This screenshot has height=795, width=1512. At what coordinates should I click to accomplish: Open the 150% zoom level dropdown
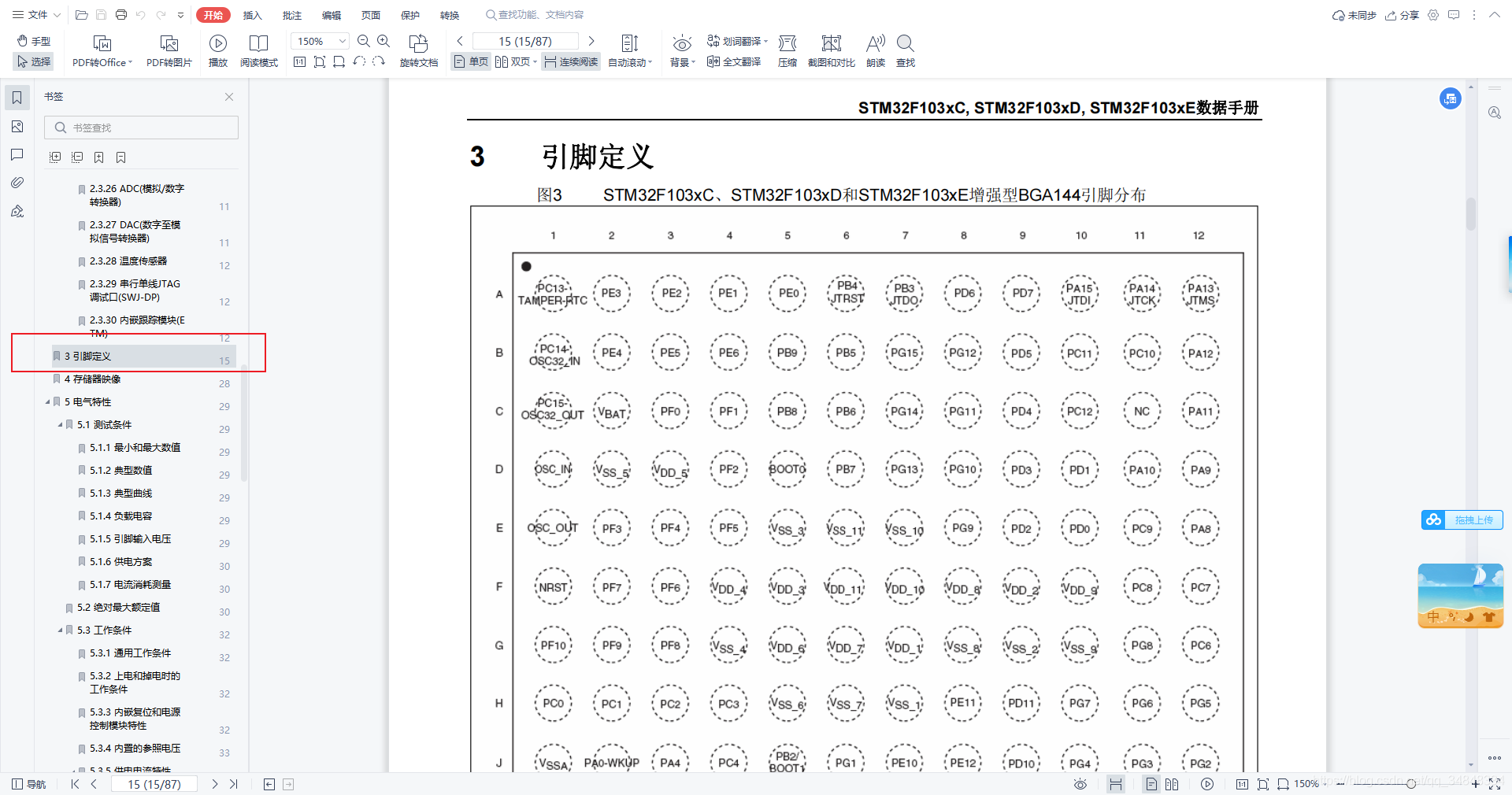click(342, 41)
